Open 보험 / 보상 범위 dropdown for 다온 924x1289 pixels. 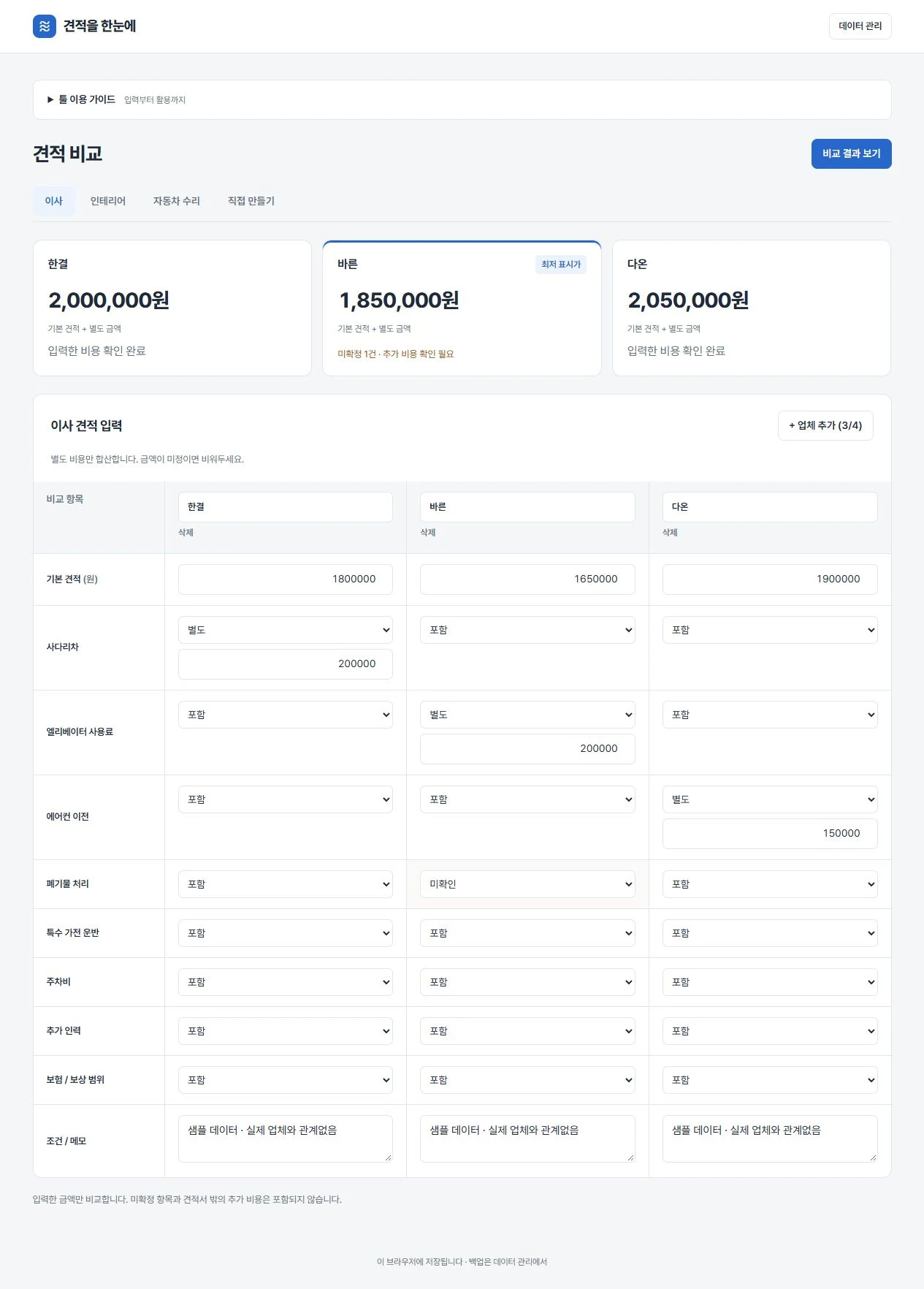pyautogui.click(x=770, y=1080)
